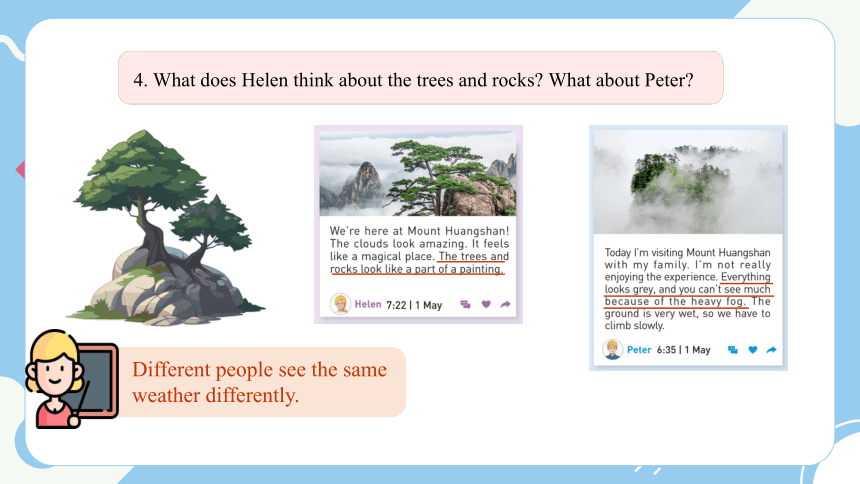
Task: Click underlined text "The trees and rocks look like..."
Action: point(420,263)
